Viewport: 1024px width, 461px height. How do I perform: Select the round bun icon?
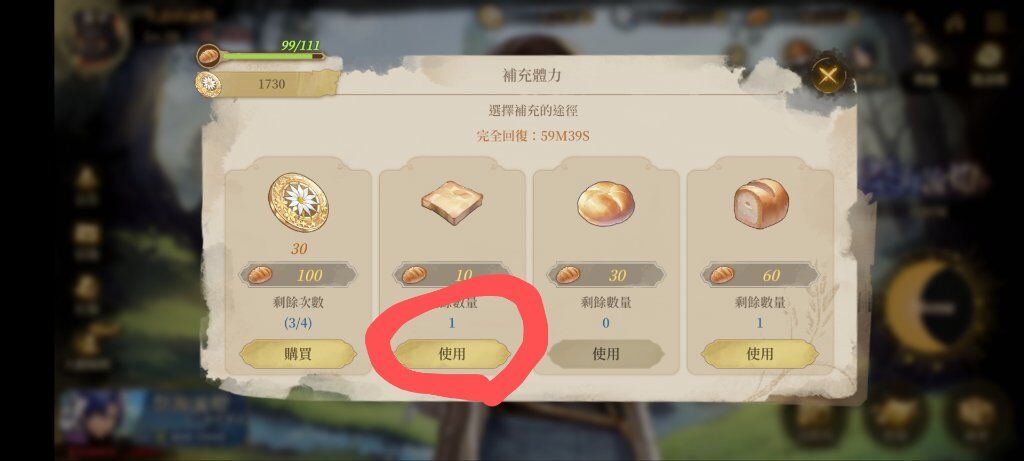point(605,204)
